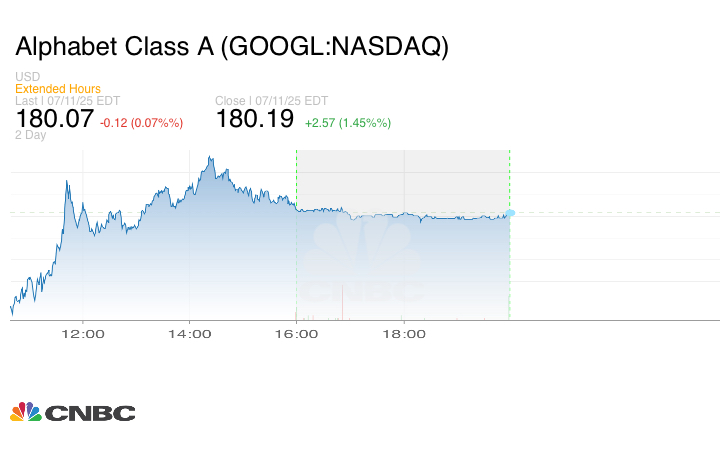720x450 pixels.
Task: Click the red -0.12 (0.07%) change value
Action: point(141,122)
